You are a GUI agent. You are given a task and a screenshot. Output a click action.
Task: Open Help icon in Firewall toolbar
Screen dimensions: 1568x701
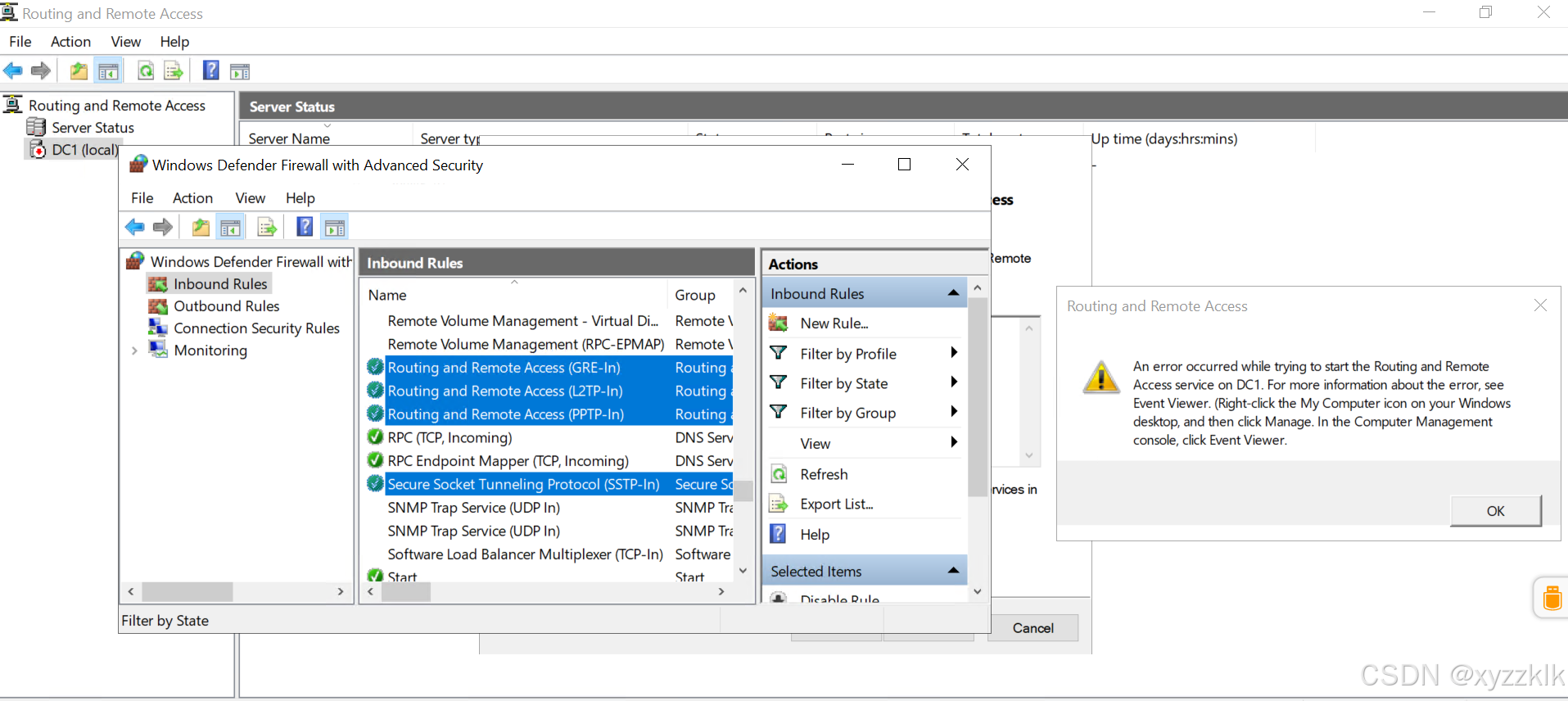pyautogui.click(x=305, y=226)
